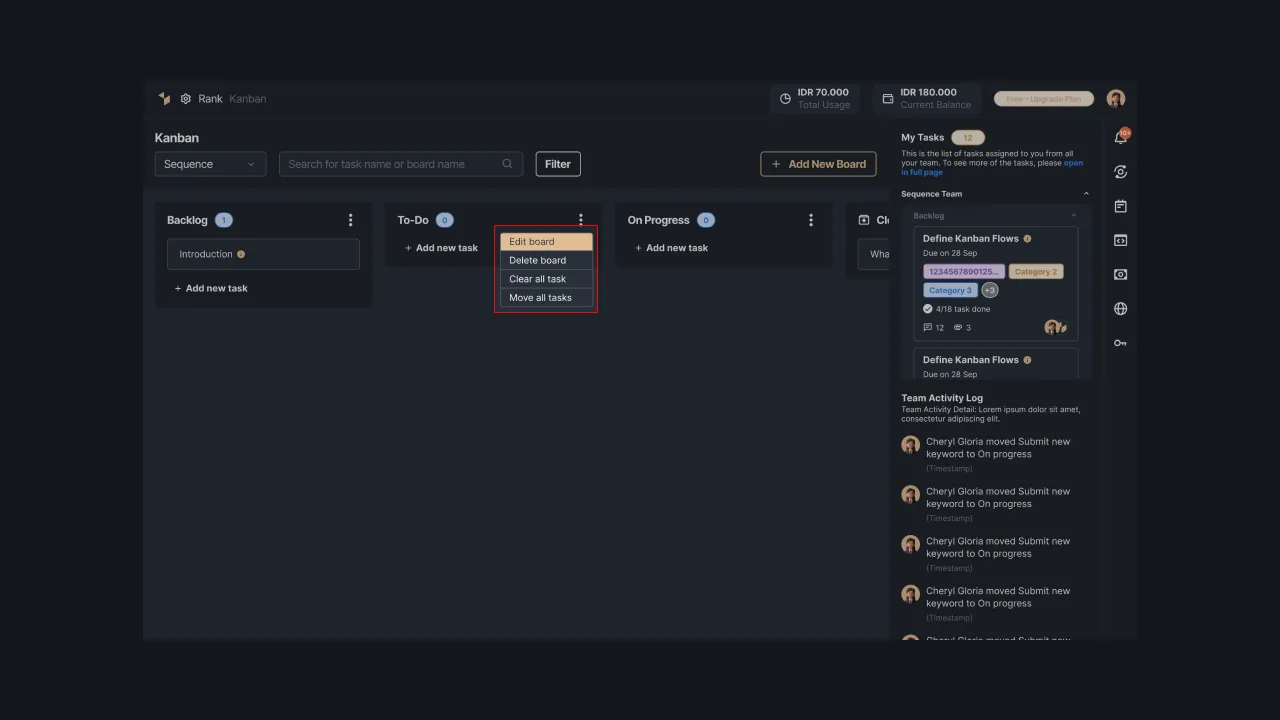
Task: Open the Sequence sorting dropdown
Action: click(210, 163)
